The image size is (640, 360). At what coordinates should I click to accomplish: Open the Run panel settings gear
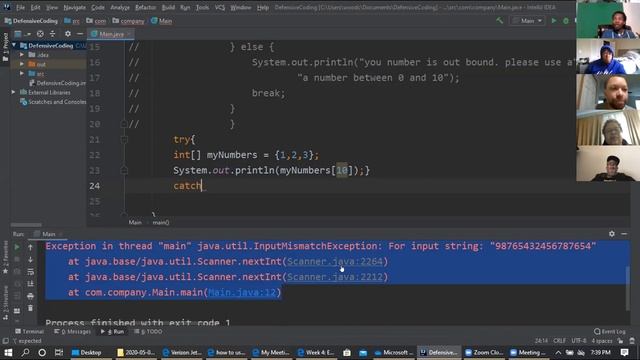611,234
